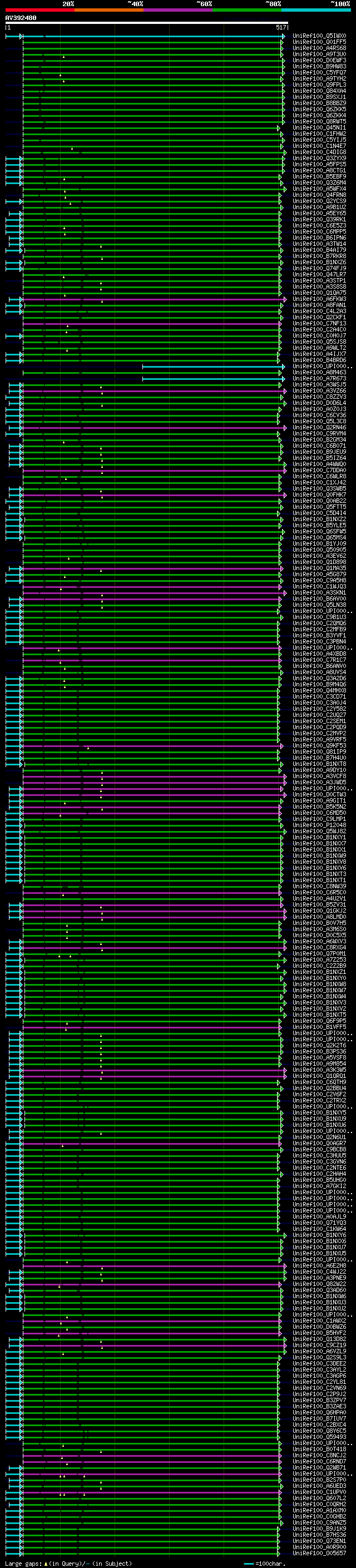Click the cyan alignment bar for UniRef100_Q5INX0
This screenshot has width=356, height=1568.
click(x=154, y=37)
